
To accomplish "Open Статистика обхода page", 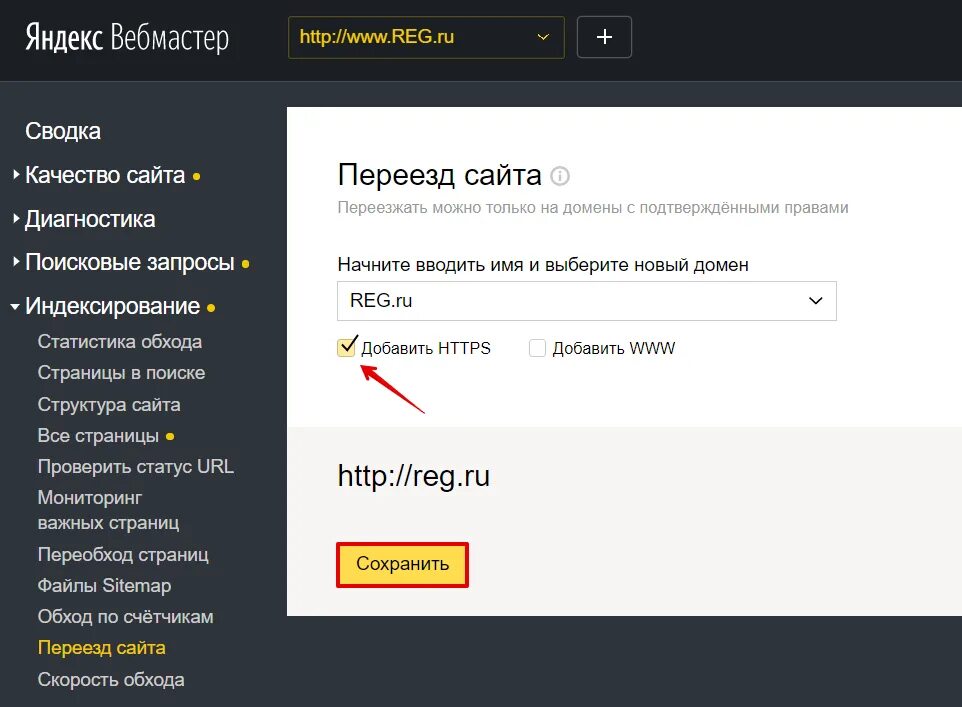I will point(120,342).
